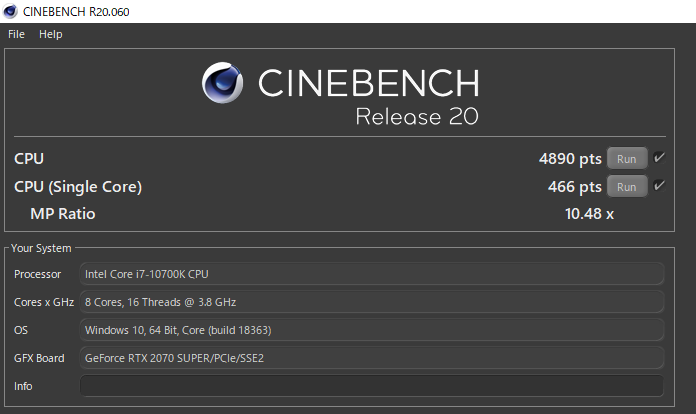Toggle the CPU (Single Core) checkbox
This screenshot has height=414, width=696.
point(659,187)
